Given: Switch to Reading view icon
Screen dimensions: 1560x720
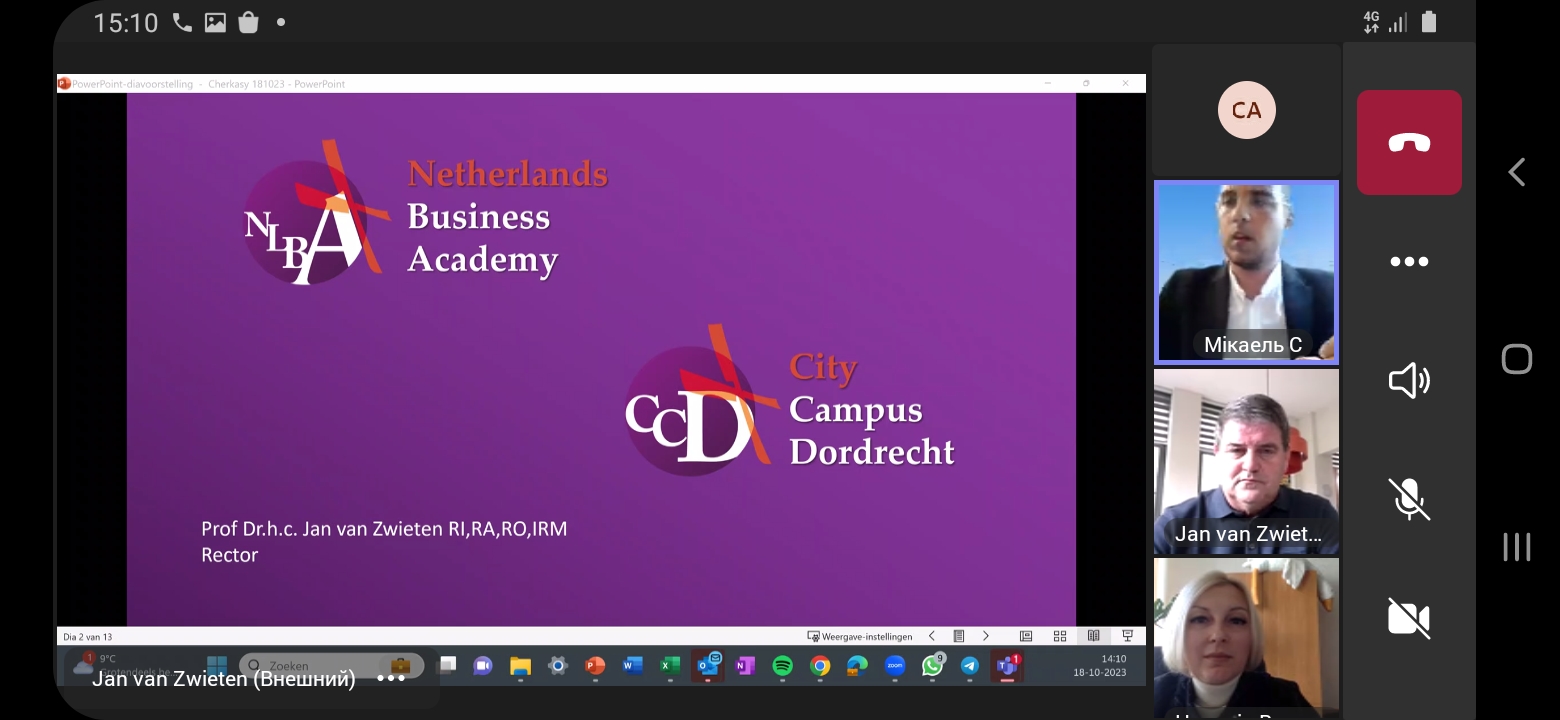Looking at the screenshot, I should coord(1094,636).
